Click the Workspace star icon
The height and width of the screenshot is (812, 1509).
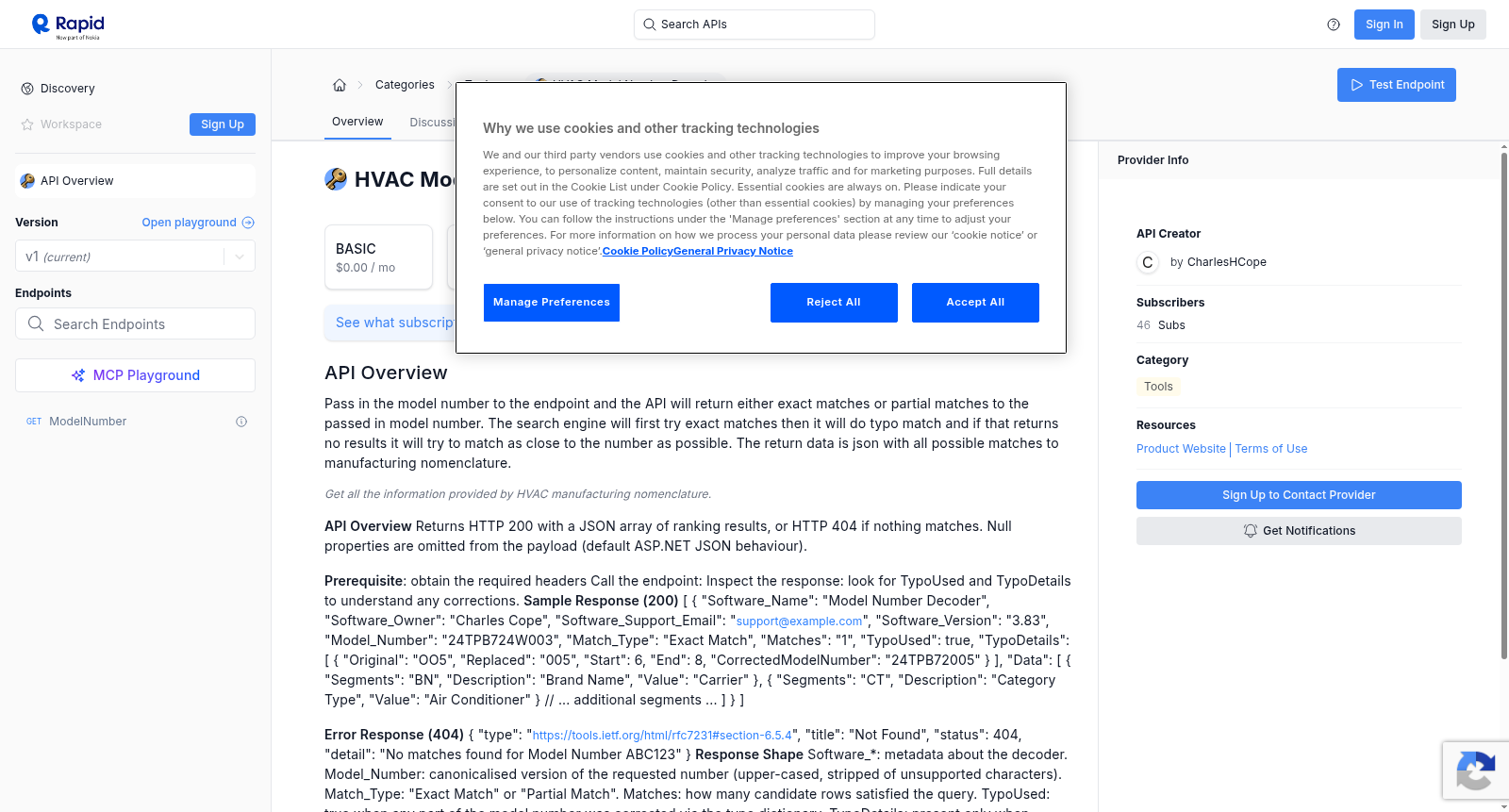27,124
